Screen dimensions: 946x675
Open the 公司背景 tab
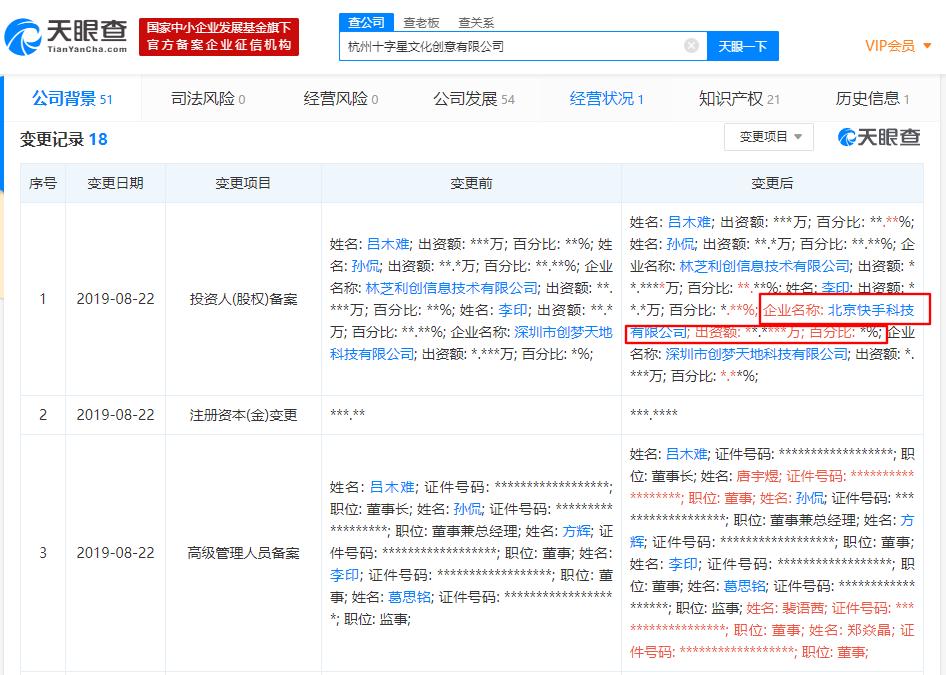[72, 98]
